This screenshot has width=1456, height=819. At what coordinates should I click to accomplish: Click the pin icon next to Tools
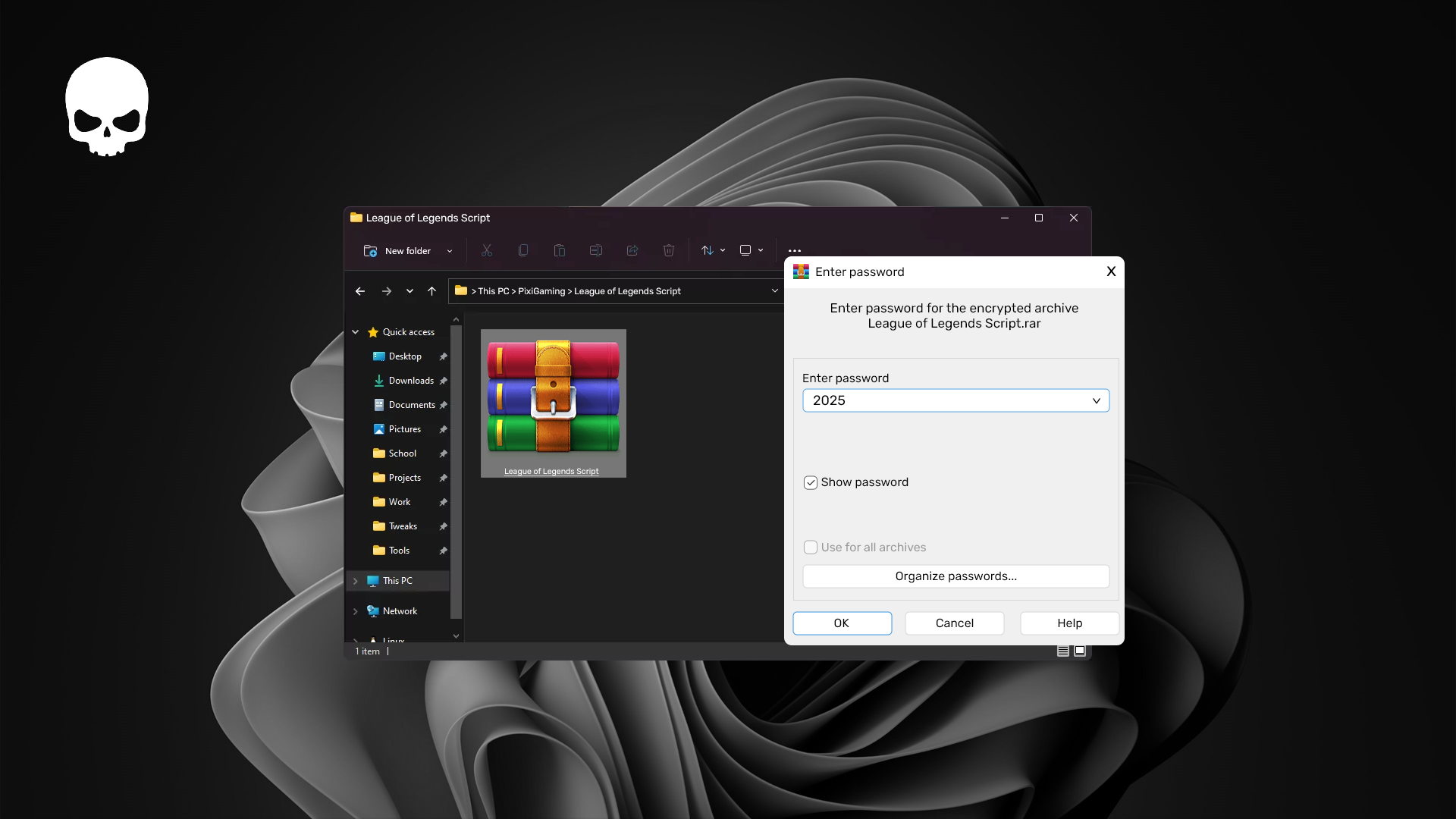pos(443,551)
